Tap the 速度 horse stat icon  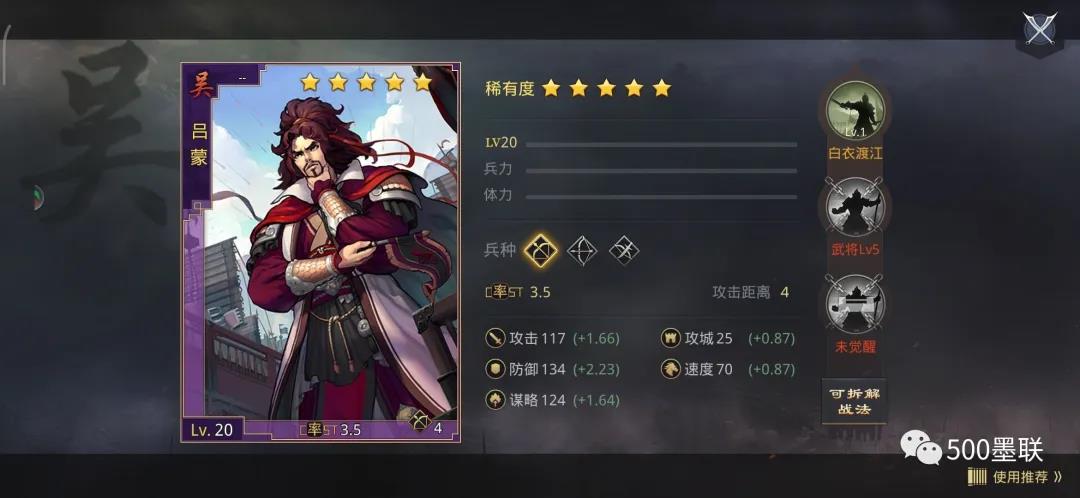[670, 369]
